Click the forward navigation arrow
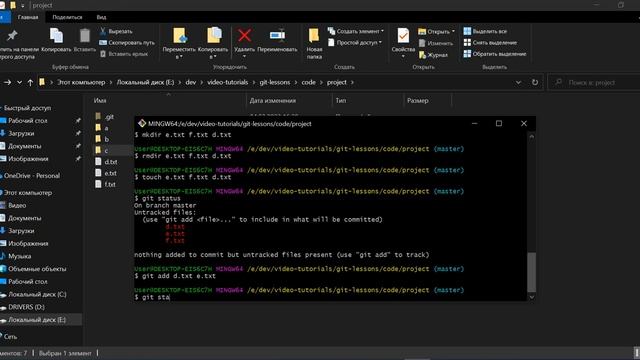The image size is (640, 360). [x=7, y=82]
